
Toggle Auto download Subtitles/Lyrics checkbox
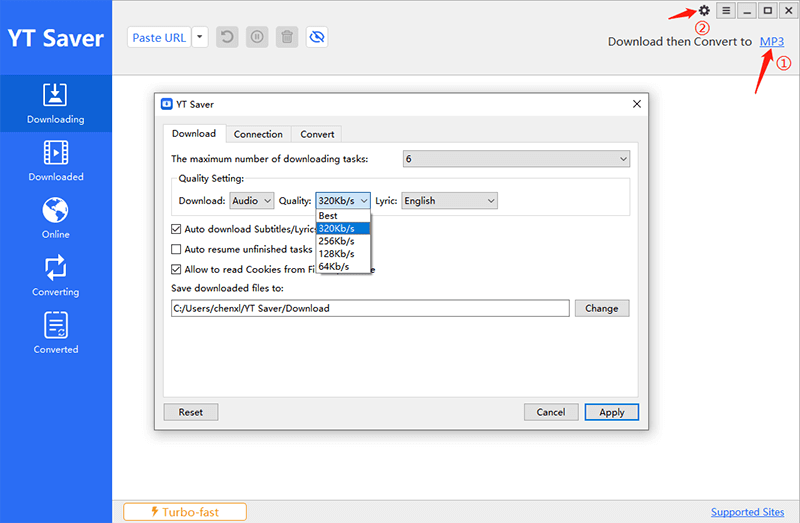coord(176,229)
